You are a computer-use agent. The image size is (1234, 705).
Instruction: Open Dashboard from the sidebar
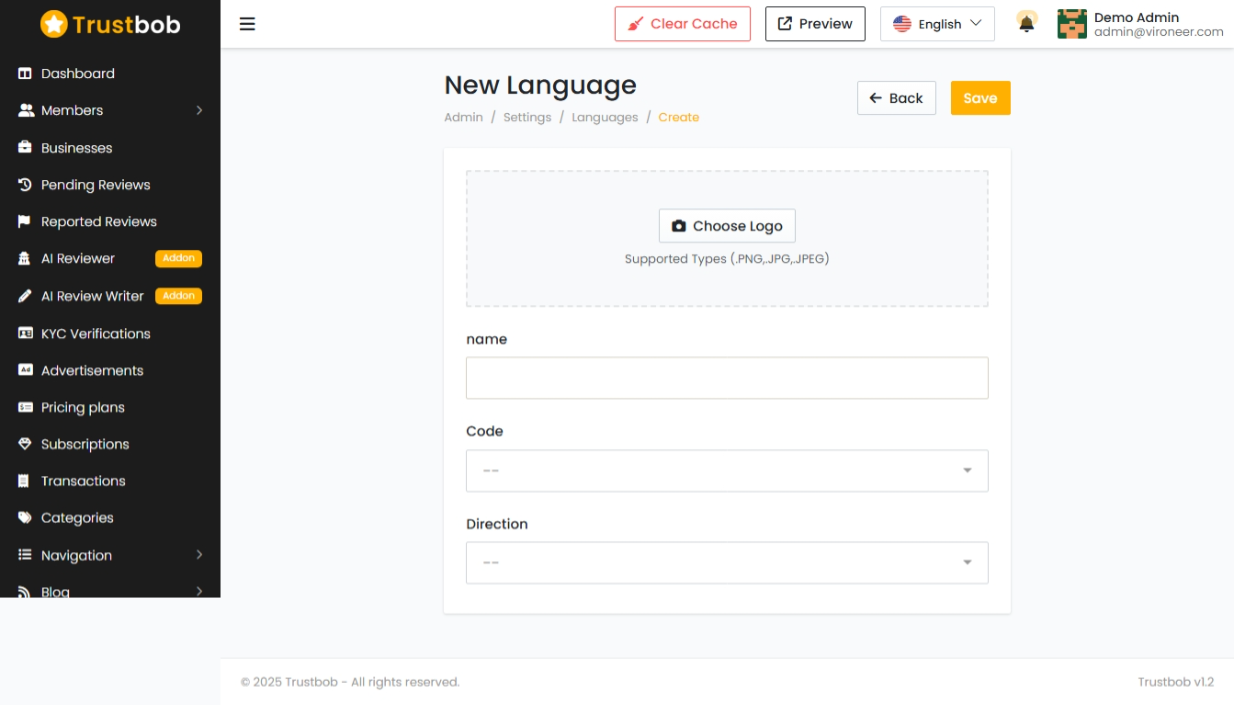78,74
